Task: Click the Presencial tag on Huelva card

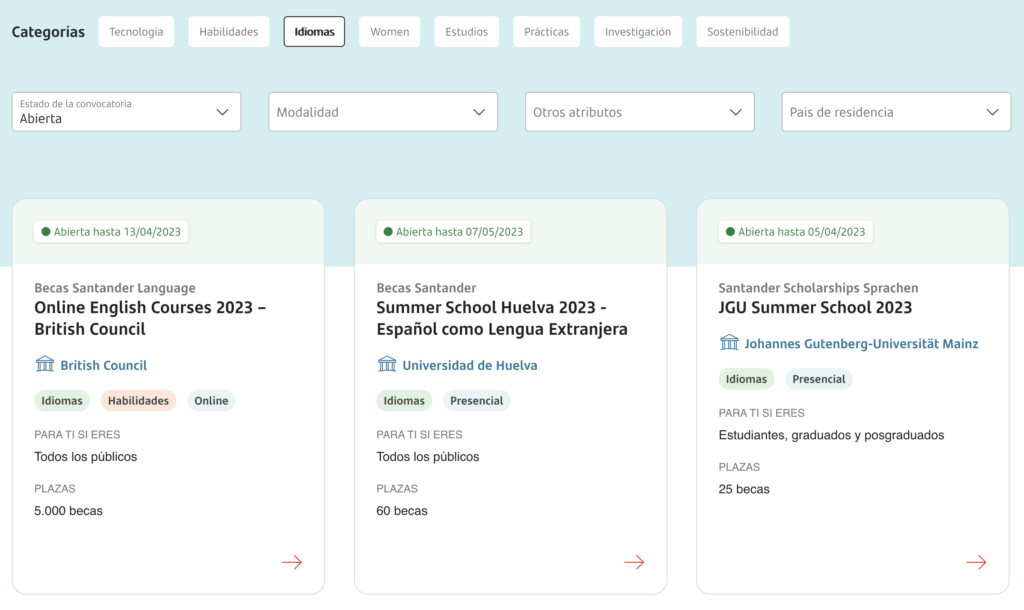Action: pyautogui.click(x=477, y=400)
